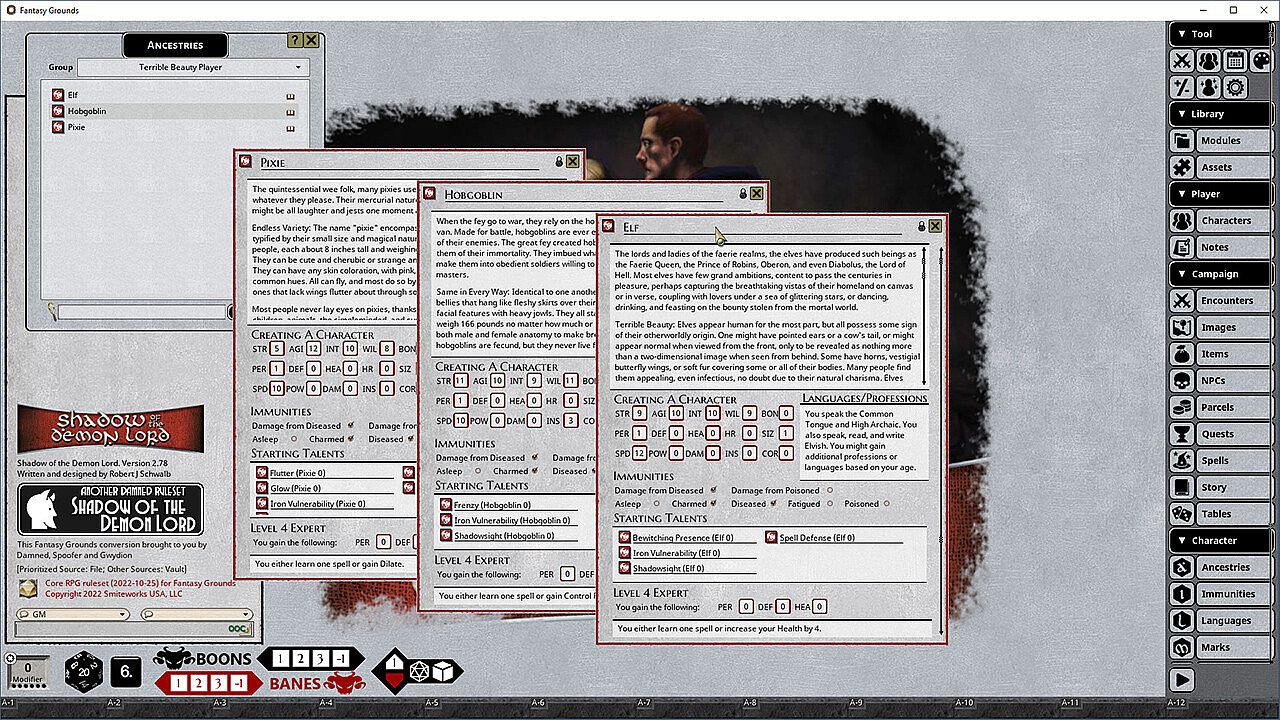1280x720 pixels.
Task: Click the Bewitching Presence talent link icon
Action: click(624, 537)
